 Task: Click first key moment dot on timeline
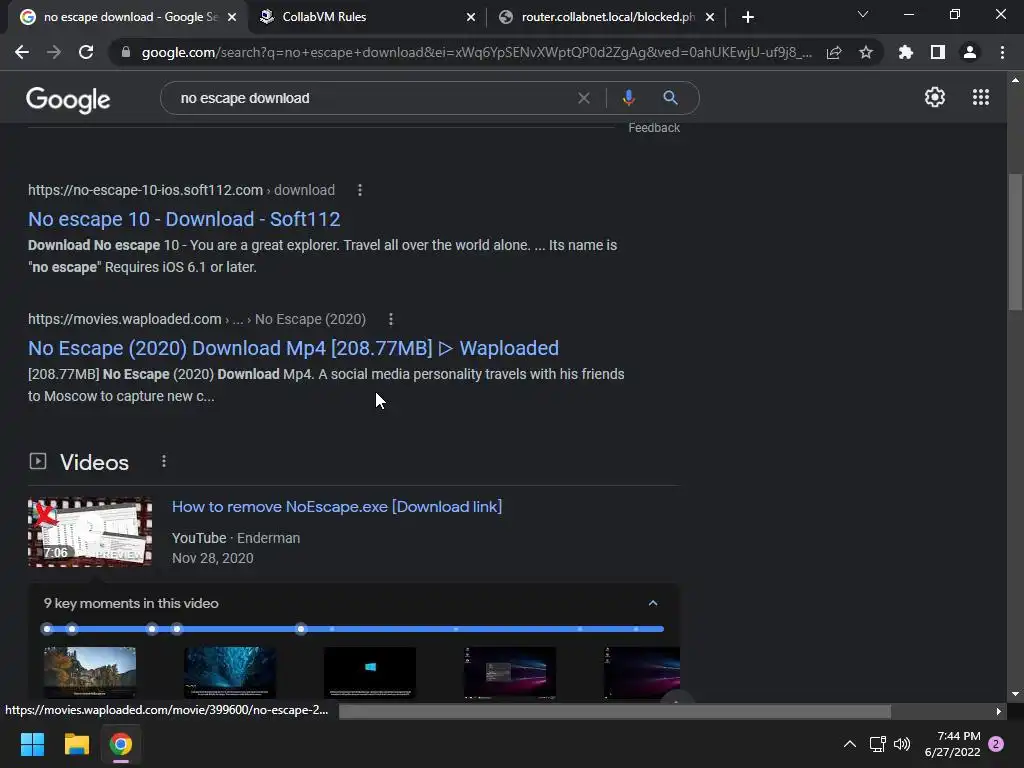pyautogui.click(x=47, y=629)
